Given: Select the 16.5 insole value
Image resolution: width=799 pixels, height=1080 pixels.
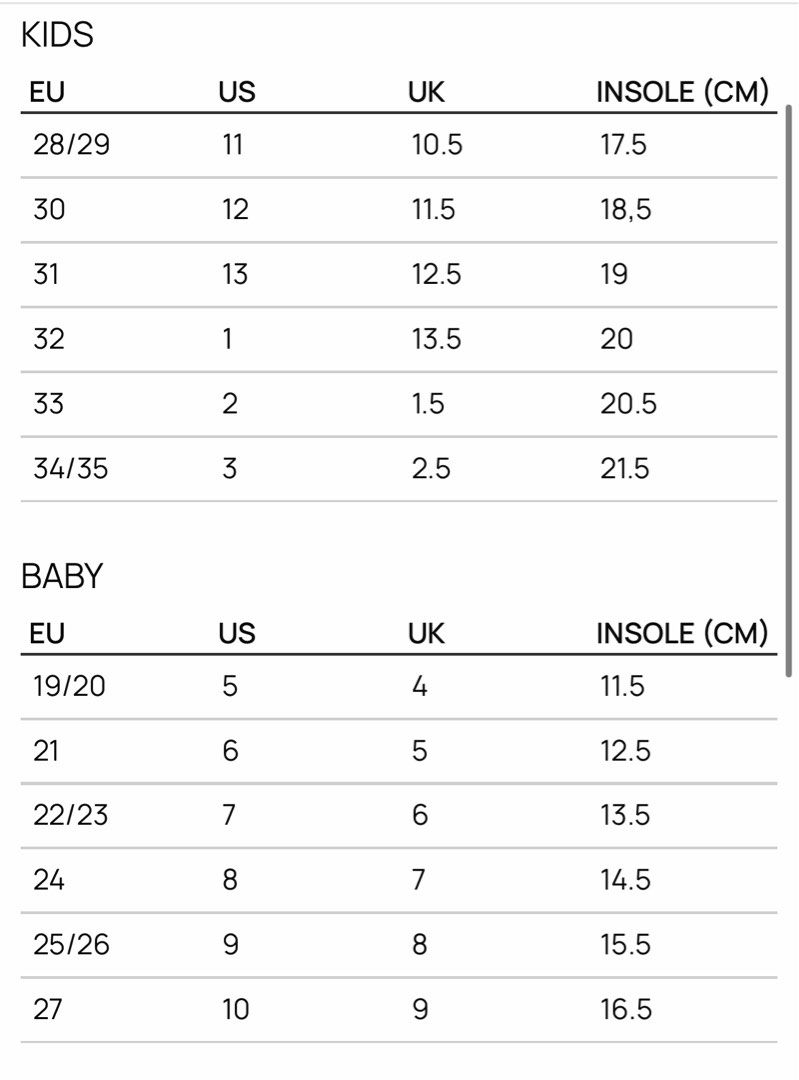Looking at the screenshot, I should pyautogui.click(x=625, y=1009).
